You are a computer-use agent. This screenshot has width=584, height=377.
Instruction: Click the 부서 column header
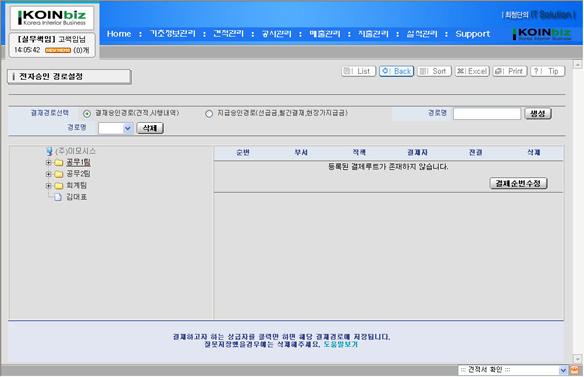pos(301,152)
